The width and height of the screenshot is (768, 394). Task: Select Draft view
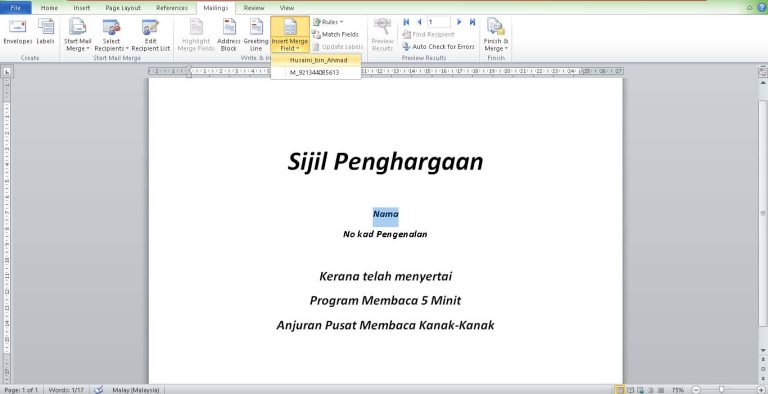coord(661,390)
